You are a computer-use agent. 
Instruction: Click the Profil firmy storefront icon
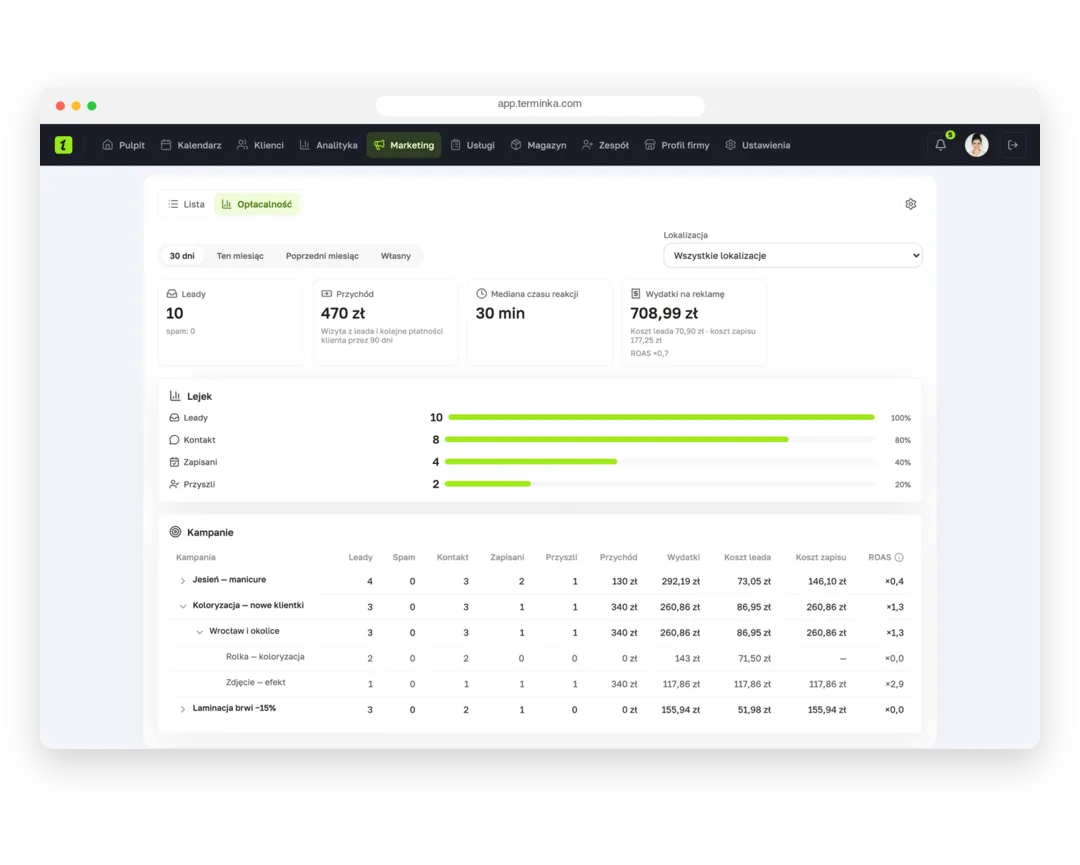pos(650,145)
